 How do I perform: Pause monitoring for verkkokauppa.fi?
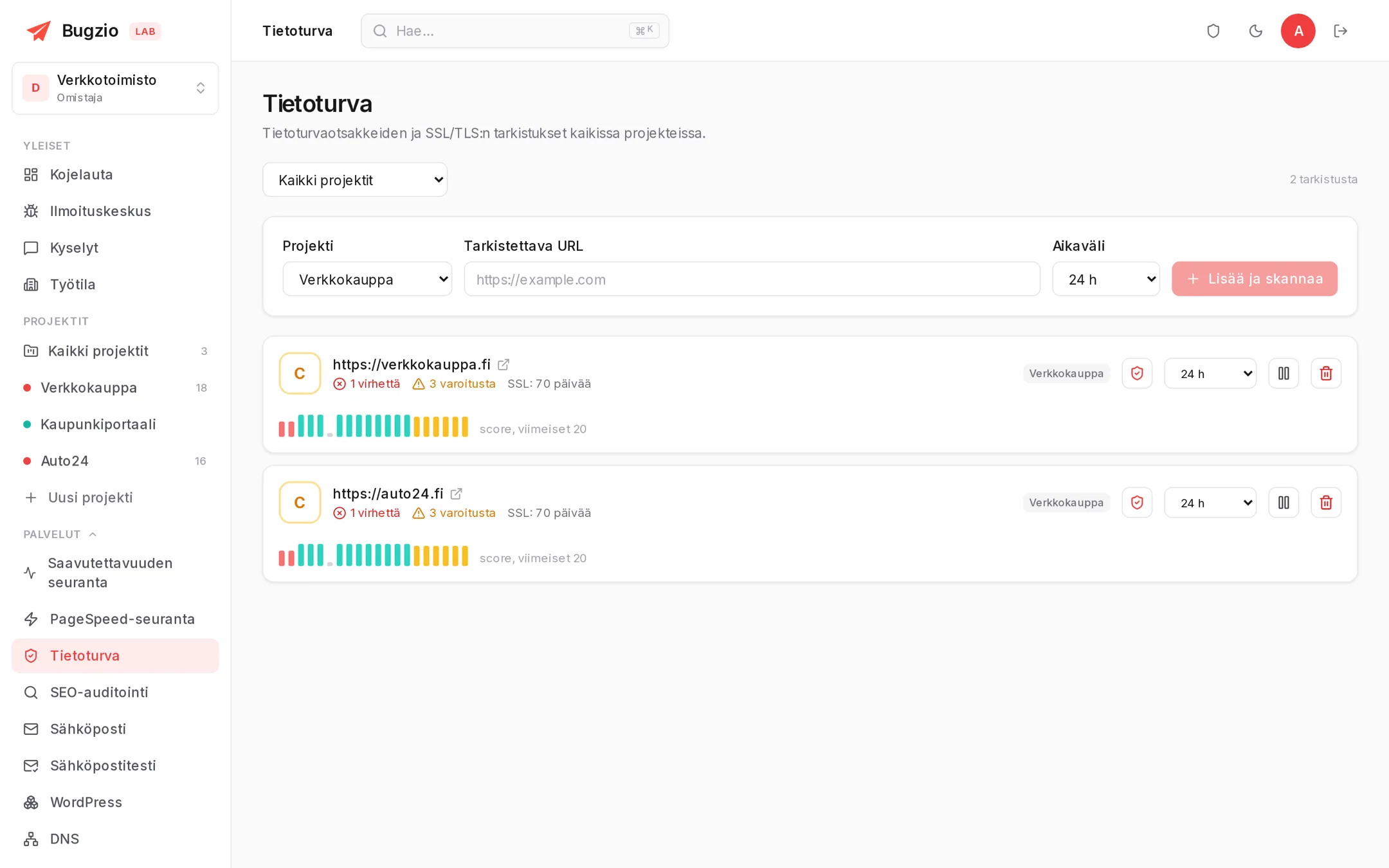click(1284, 374)
